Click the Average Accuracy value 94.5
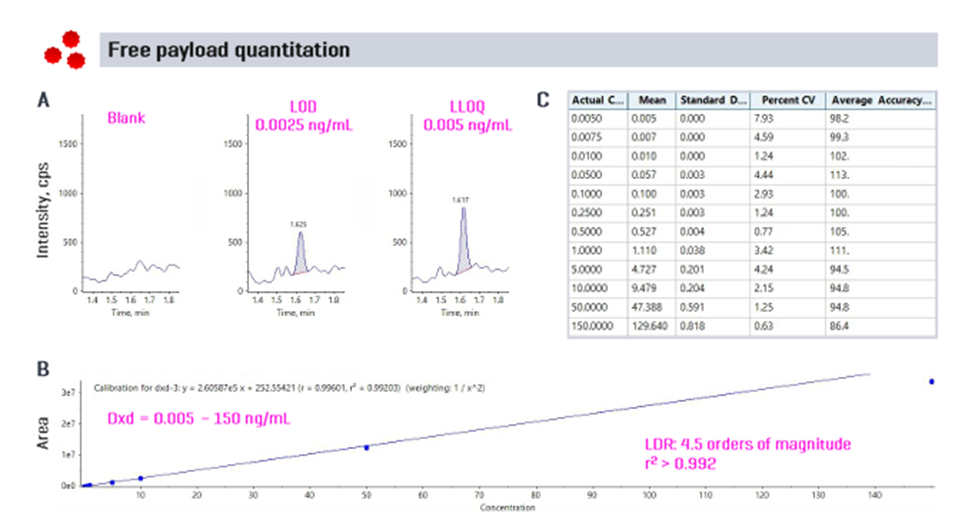 point(839,269)
